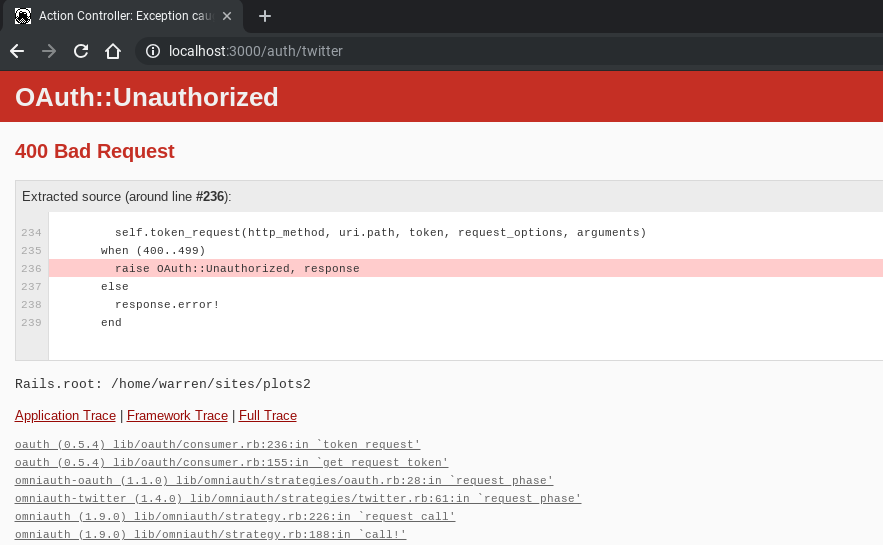Show the Application Trace
883x545 pixels.
65,416
